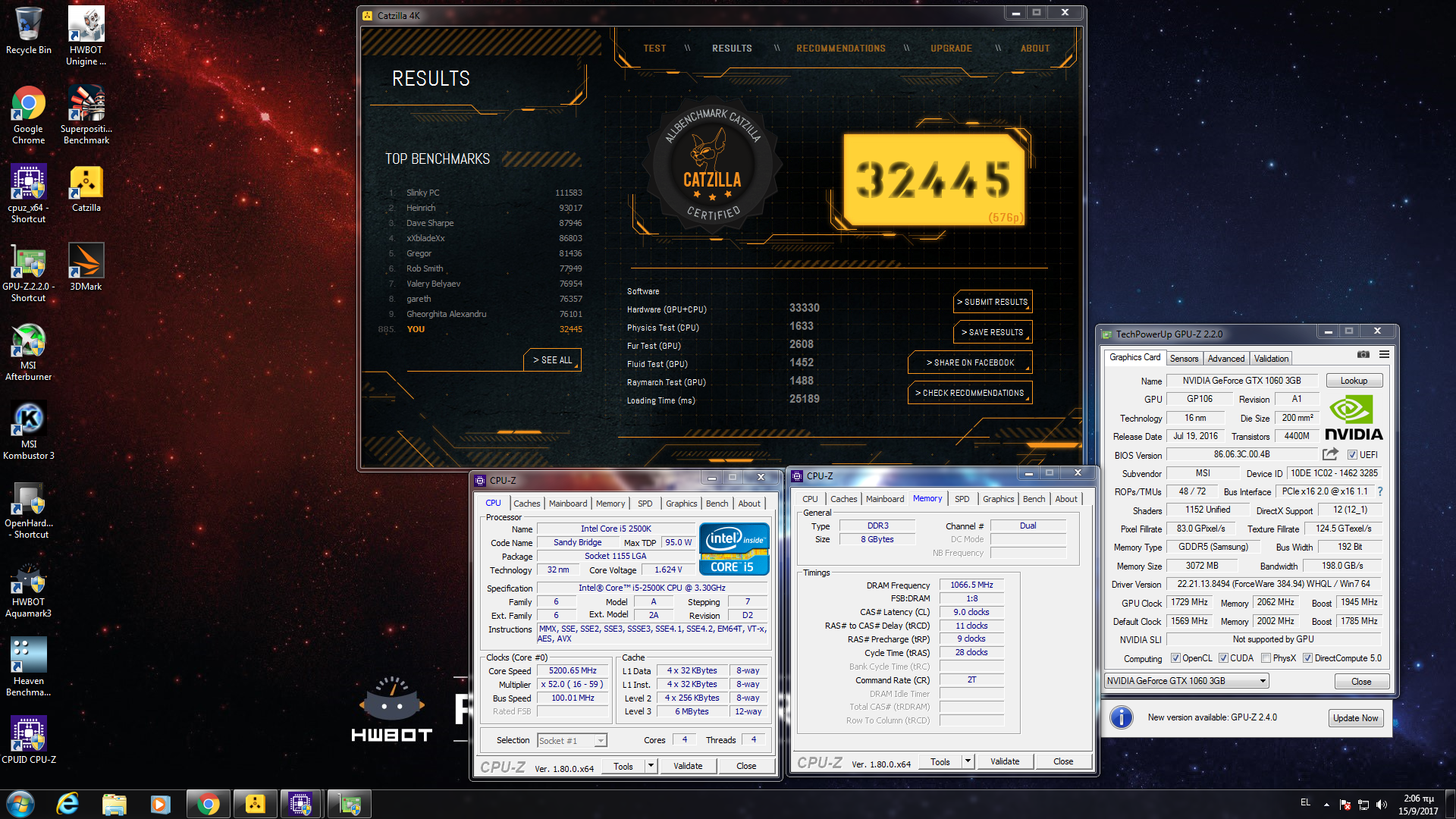Switch to Caches tab in left CPU-Z
The image size is (1456, 819).
526,504
